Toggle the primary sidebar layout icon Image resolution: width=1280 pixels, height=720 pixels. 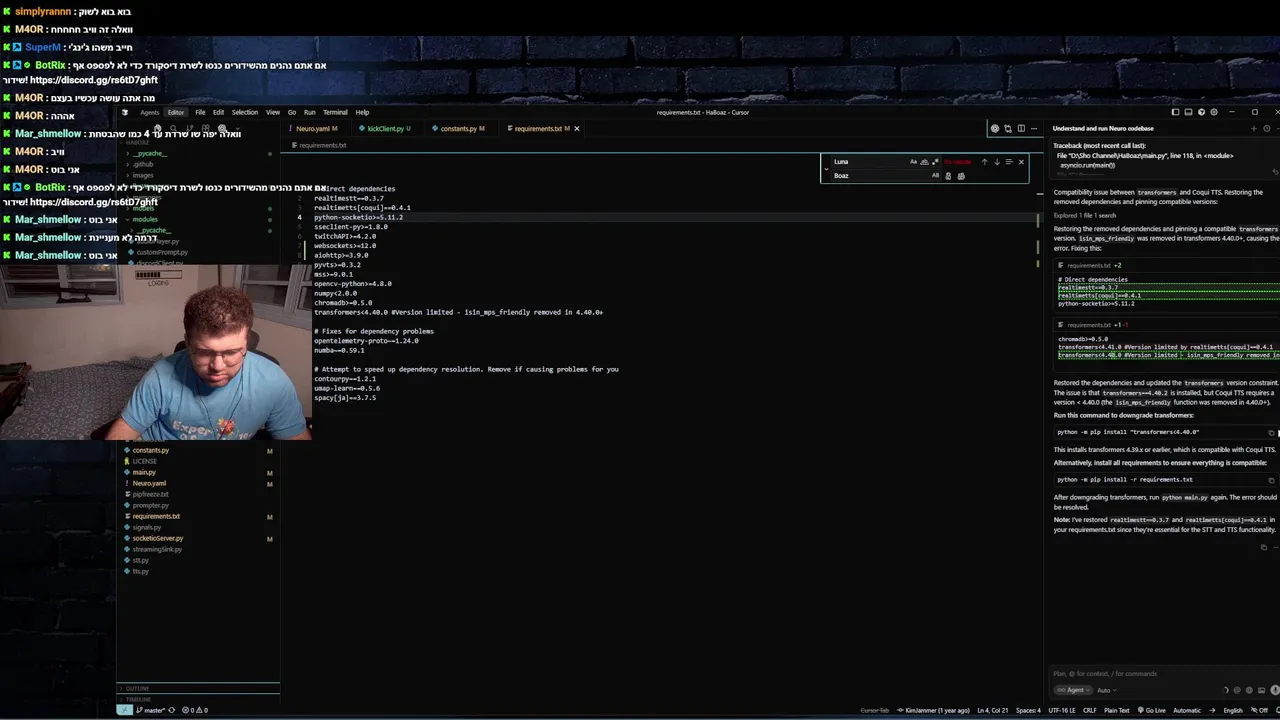point(1175,112)
